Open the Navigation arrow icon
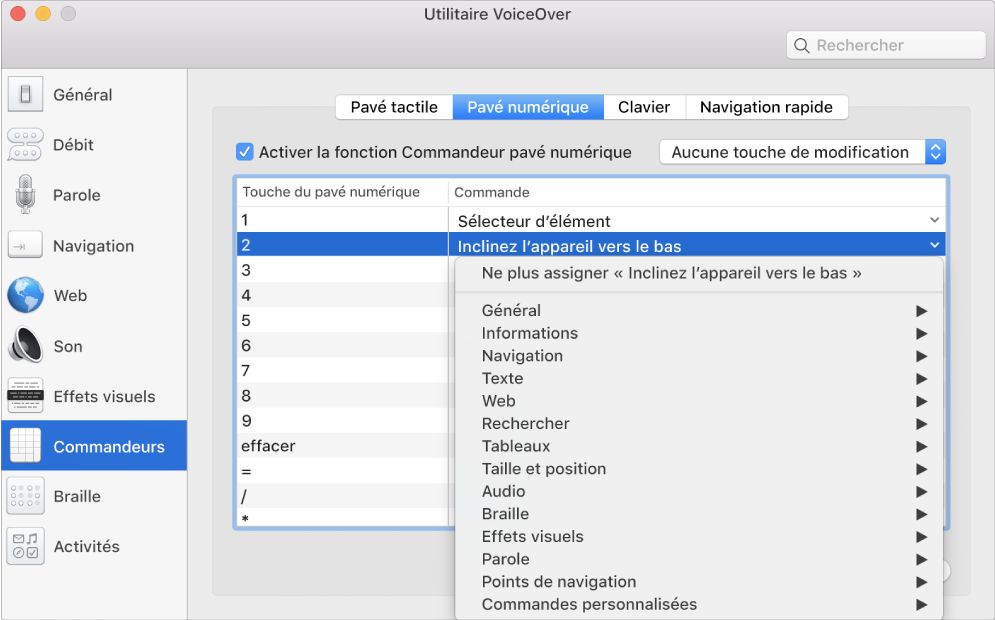 pyautogui.click(x=25, y=246)
